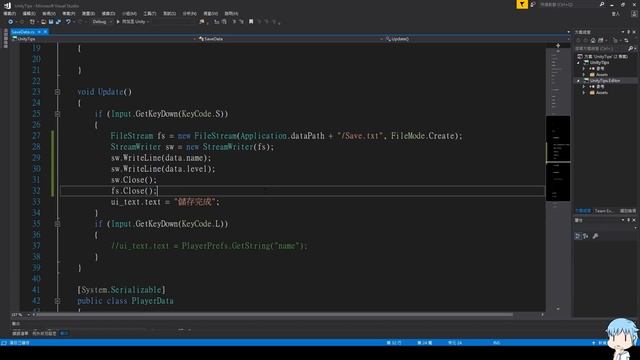Open the editor zoom percentage dropdown
The width and height of the screenshot is (640, 360).
tap(20, 315)
